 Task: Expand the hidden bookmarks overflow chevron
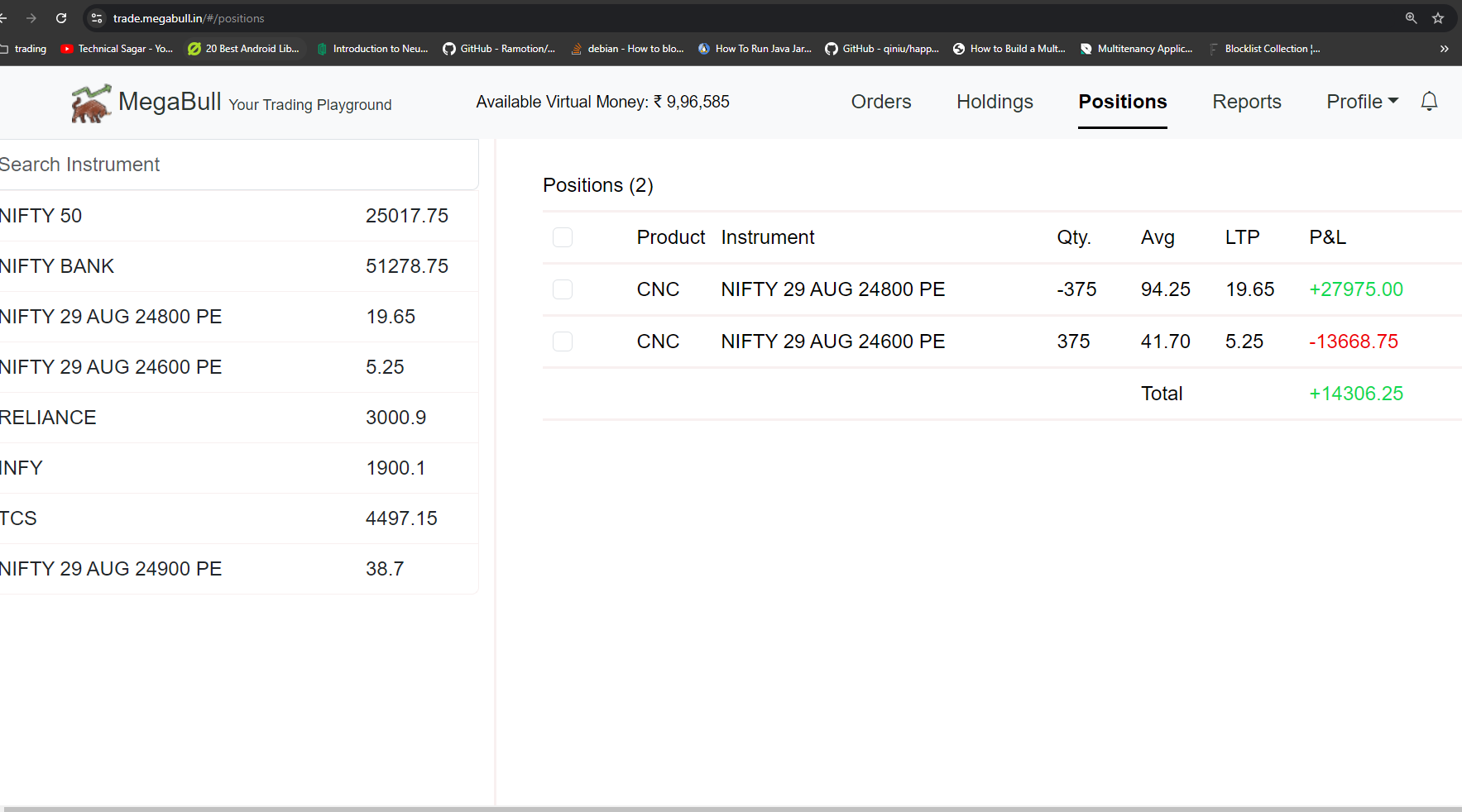pos(1445,48)
